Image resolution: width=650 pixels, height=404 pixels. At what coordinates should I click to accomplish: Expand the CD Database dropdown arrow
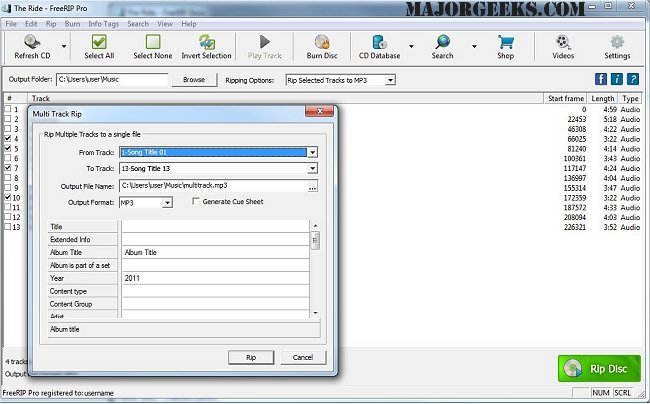[x=411, y=46]
